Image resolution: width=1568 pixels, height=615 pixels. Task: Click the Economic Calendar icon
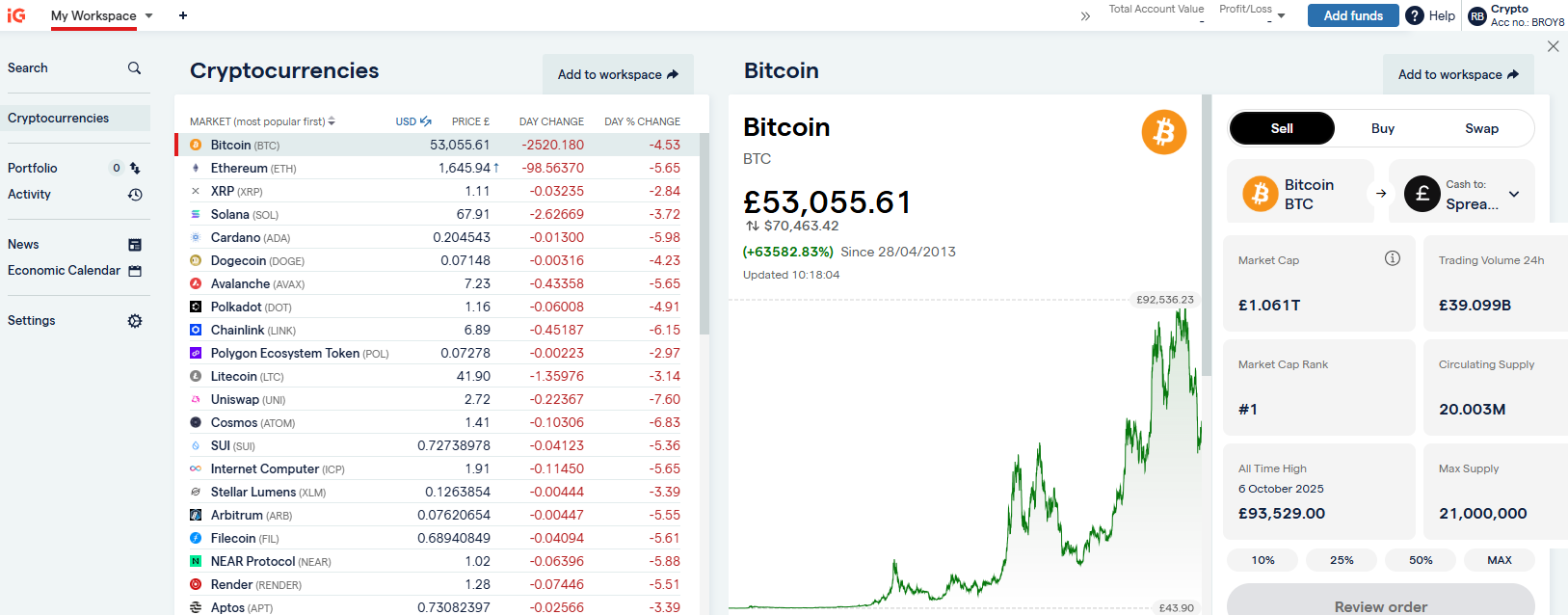tap(135, 271)
